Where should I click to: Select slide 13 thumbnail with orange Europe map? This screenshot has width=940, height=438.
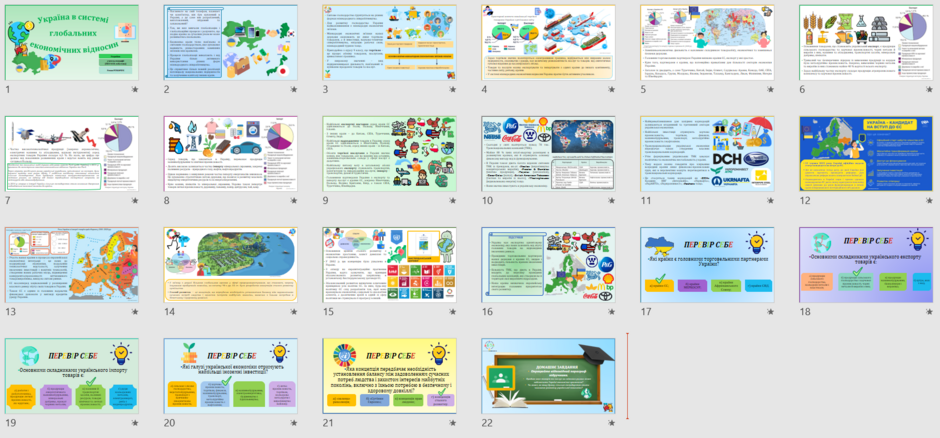(72, 265)
